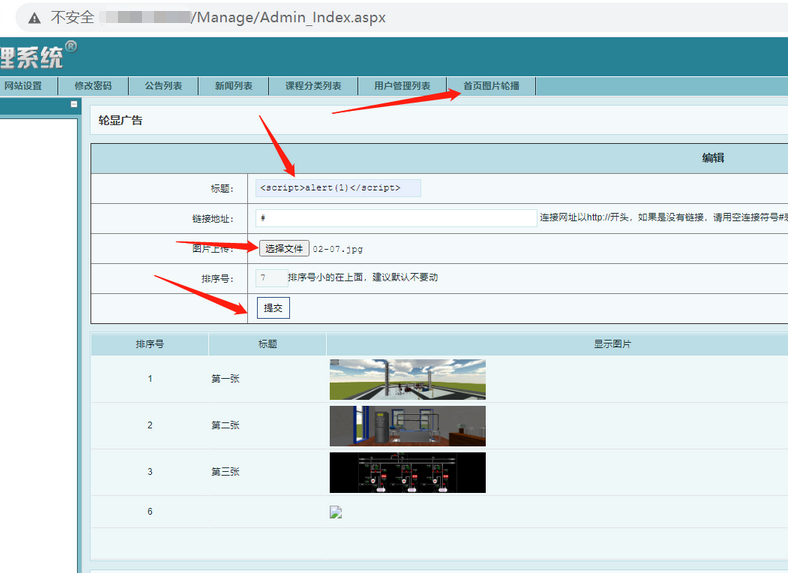Click order number 3 in the table

150,472
